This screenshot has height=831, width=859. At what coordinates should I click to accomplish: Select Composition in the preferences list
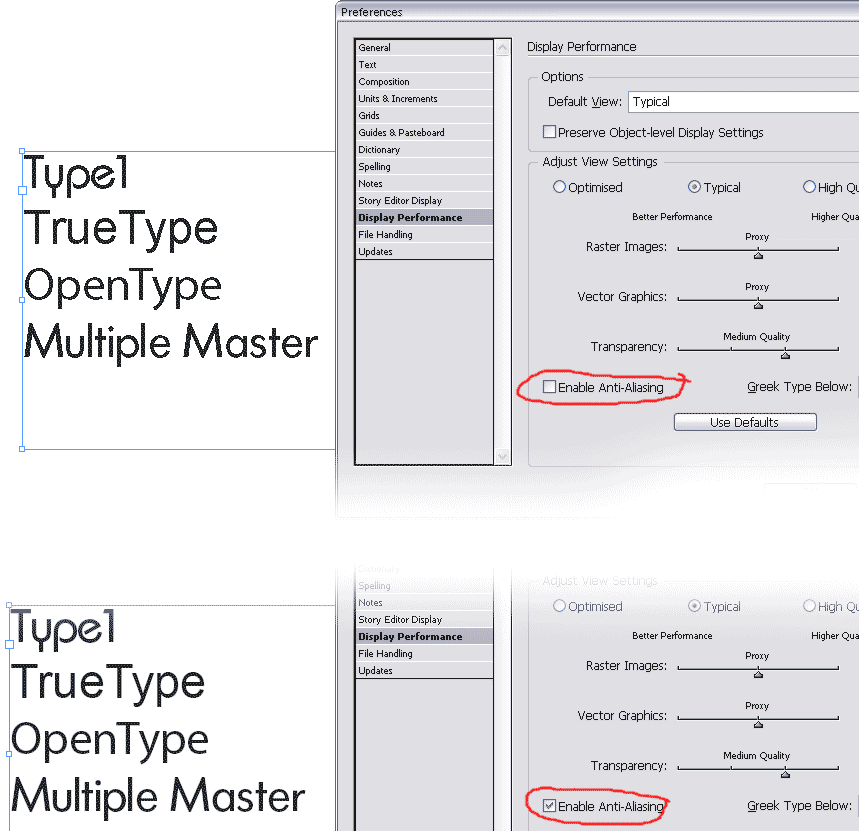pyautogui.click(x=425, y=82)
